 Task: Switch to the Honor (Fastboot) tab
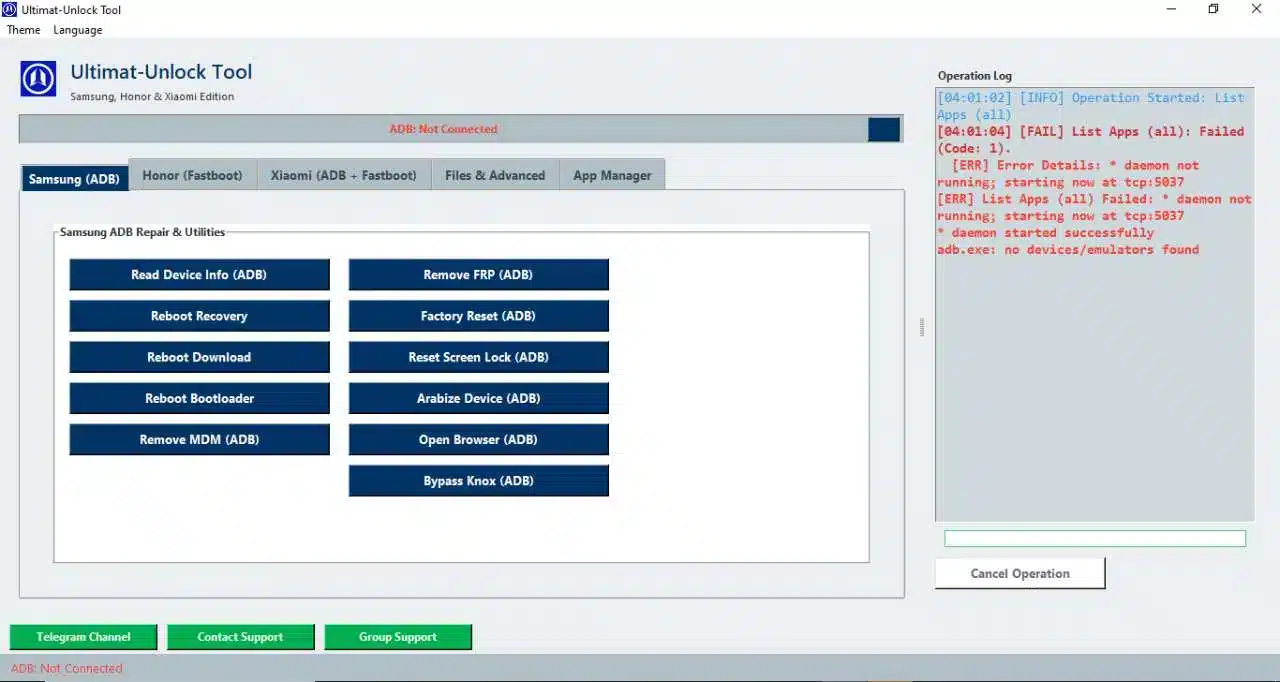192,175
